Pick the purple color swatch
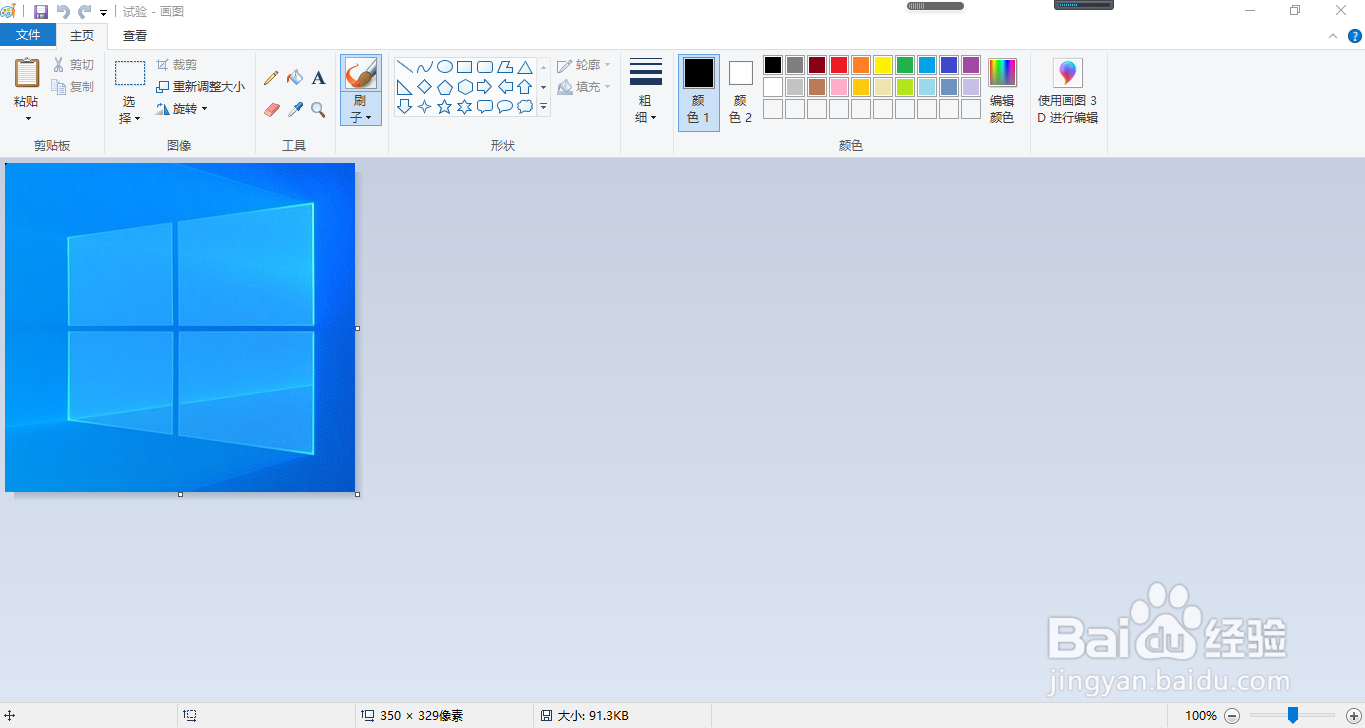The width and height of the screenshot is (1365, 728). pyautogui.click(x=971, y=65)
